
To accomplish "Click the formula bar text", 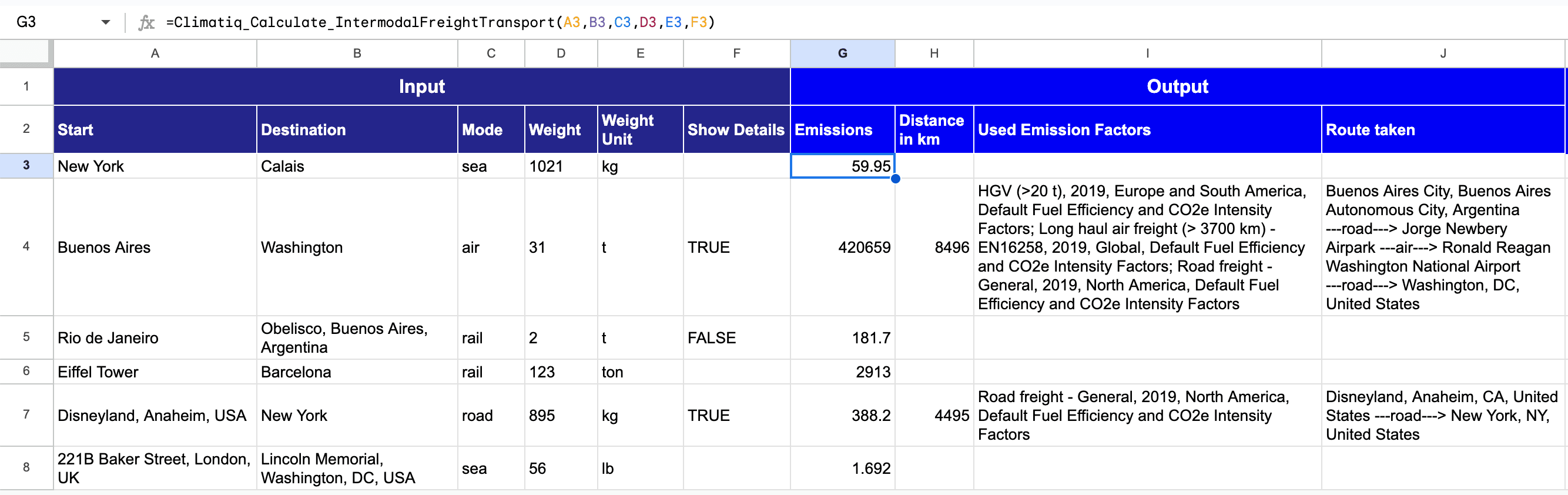I will coord(441,22).
